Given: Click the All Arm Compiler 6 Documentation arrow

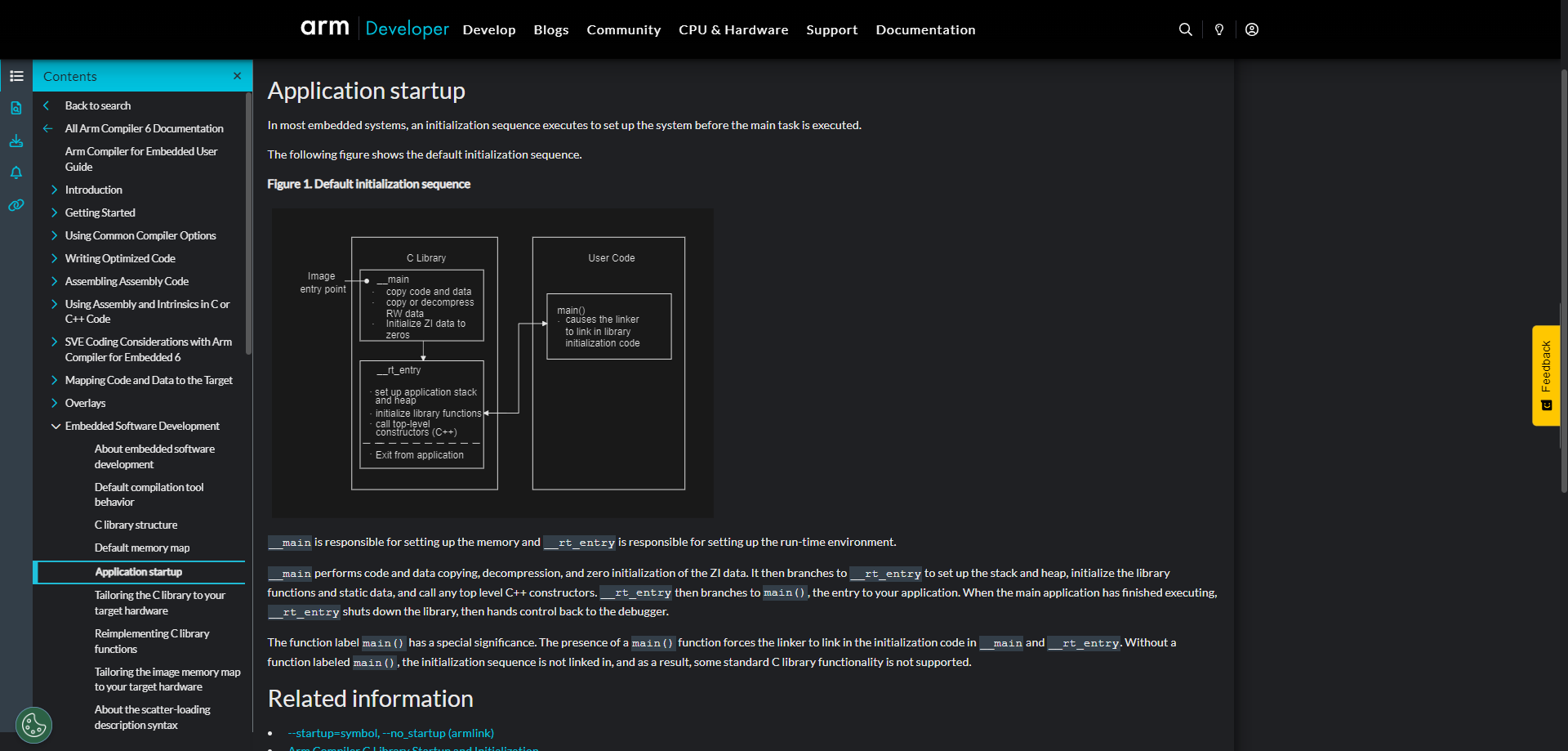Looking at the screenshot, I should (47, 128).
